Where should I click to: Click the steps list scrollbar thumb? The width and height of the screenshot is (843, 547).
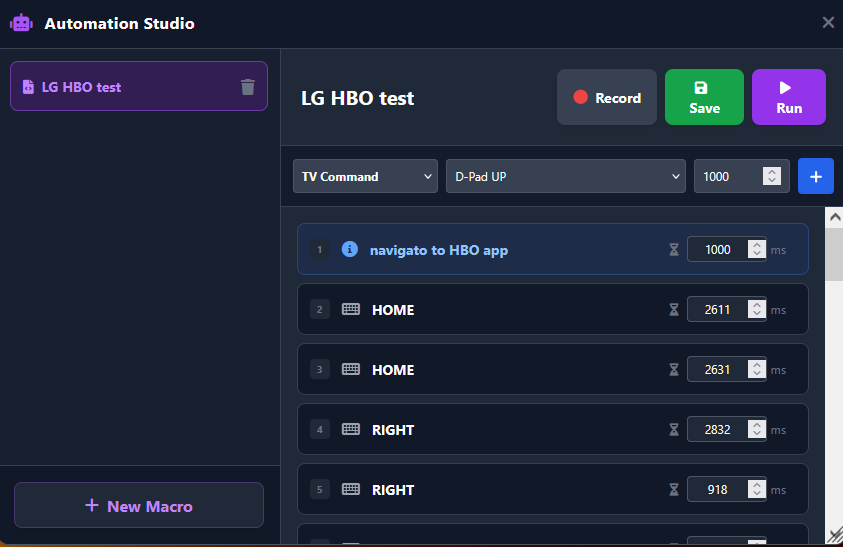pyautogui.click(x=834, y=254)
